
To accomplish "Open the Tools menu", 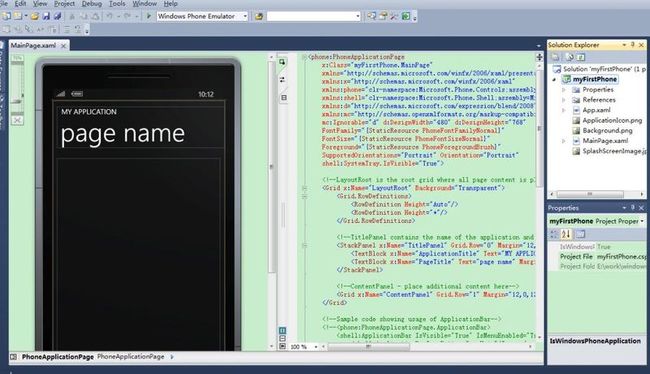I will [117, 4].
